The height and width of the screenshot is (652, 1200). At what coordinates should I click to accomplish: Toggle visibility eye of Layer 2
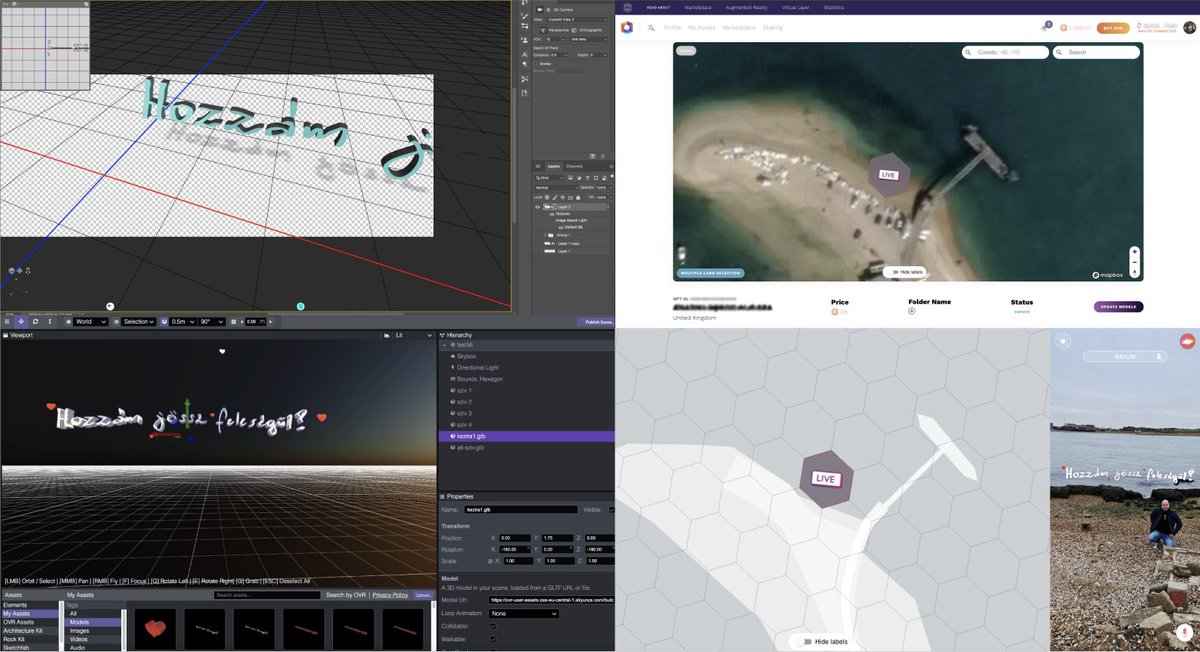click(537, 207)
